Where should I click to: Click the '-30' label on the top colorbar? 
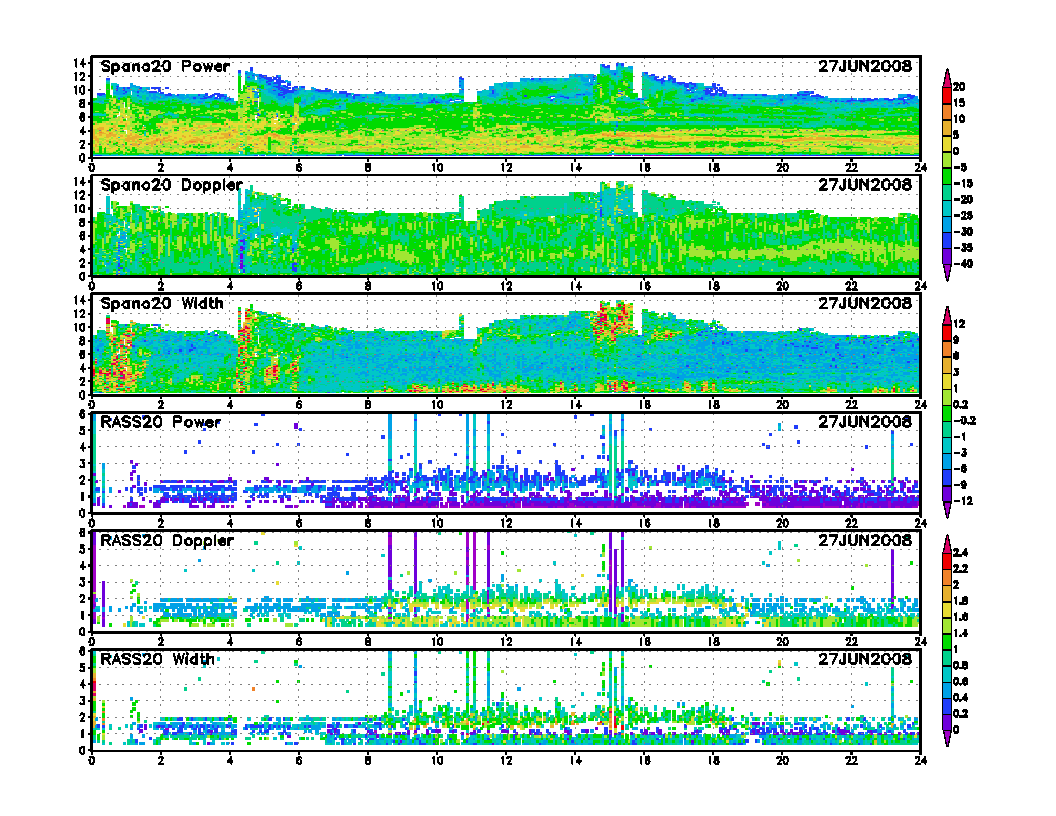(963, 232)
